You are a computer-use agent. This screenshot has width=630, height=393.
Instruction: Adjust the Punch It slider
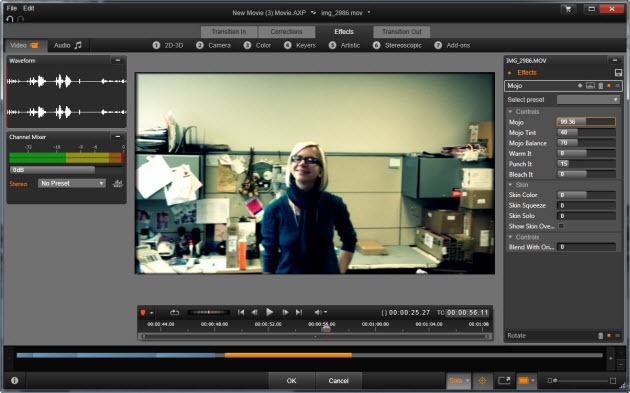(x=586, y=164)
